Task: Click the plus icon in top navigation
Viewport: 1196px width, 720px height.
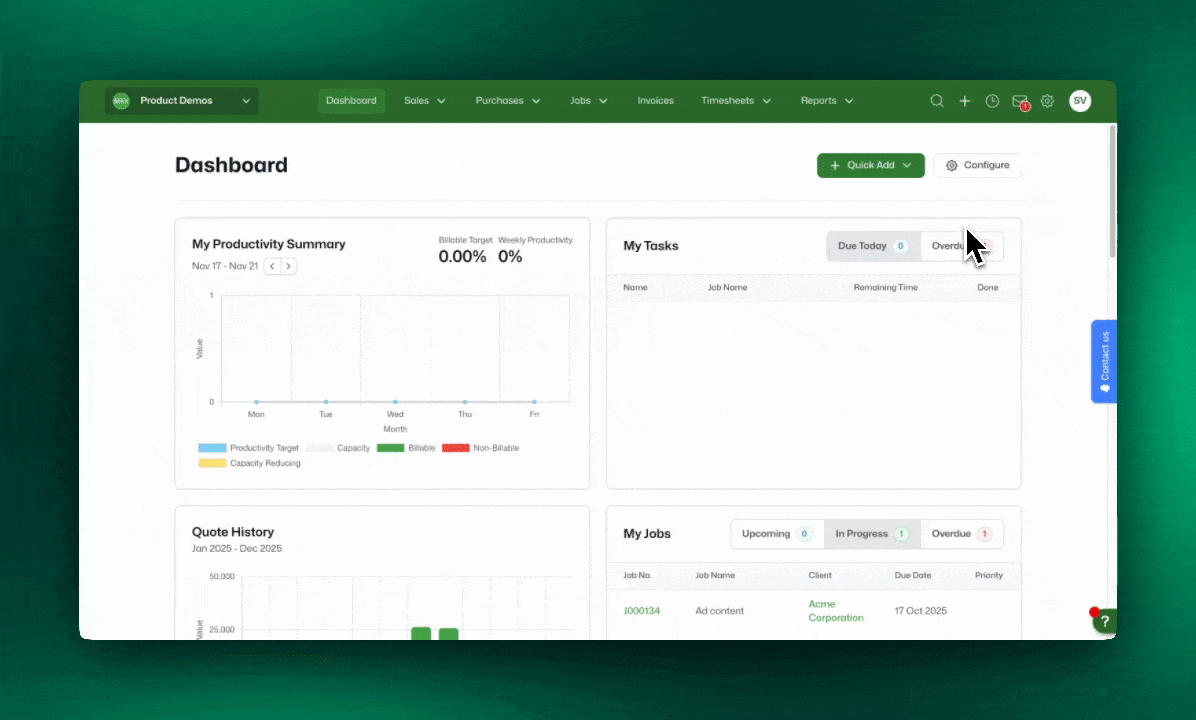Action: (x=965, y=101)
